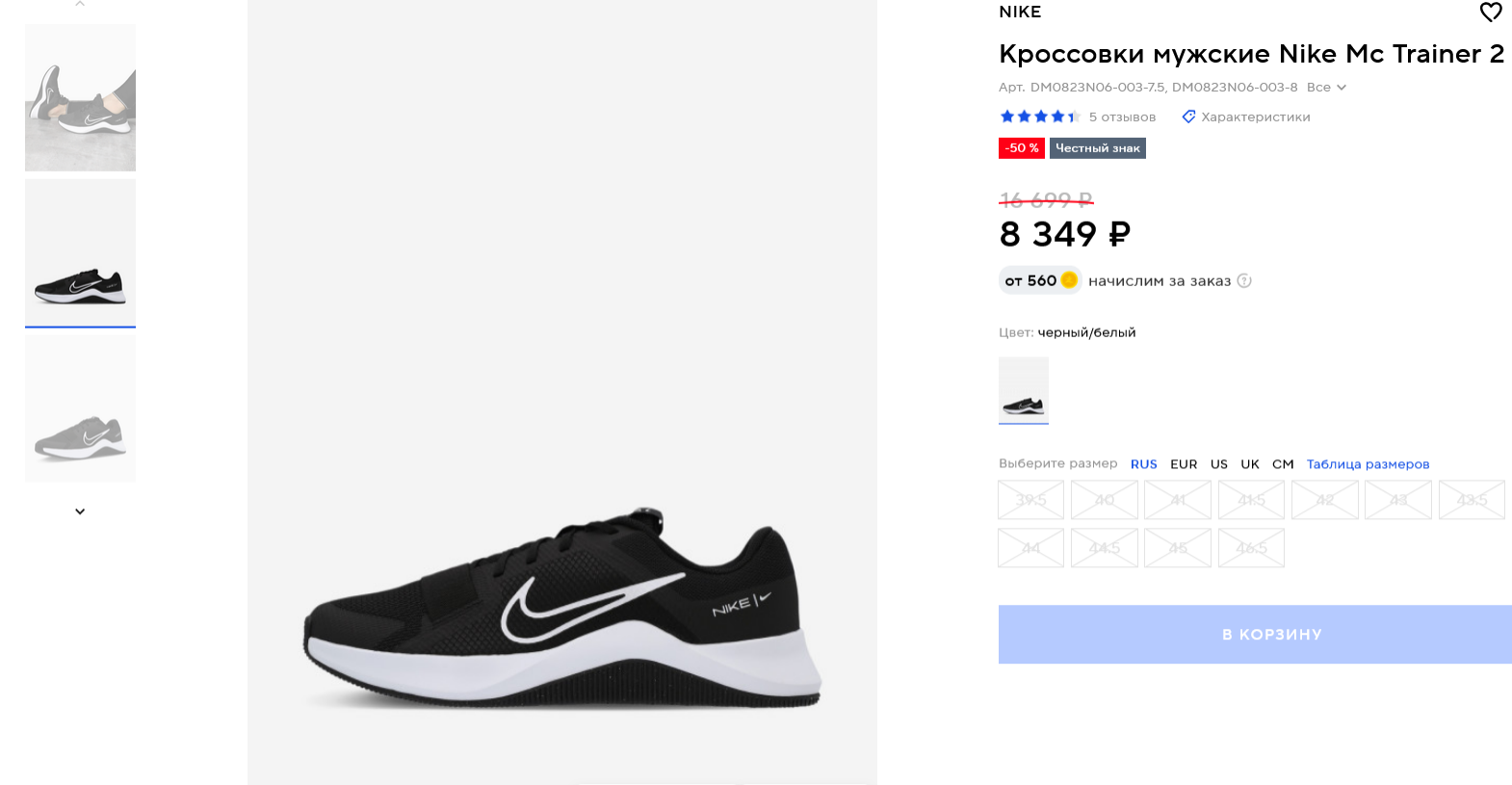This screenshot has width=1512, height=785.
Task: Select size 39.5 option
Action: point(1030,500)
